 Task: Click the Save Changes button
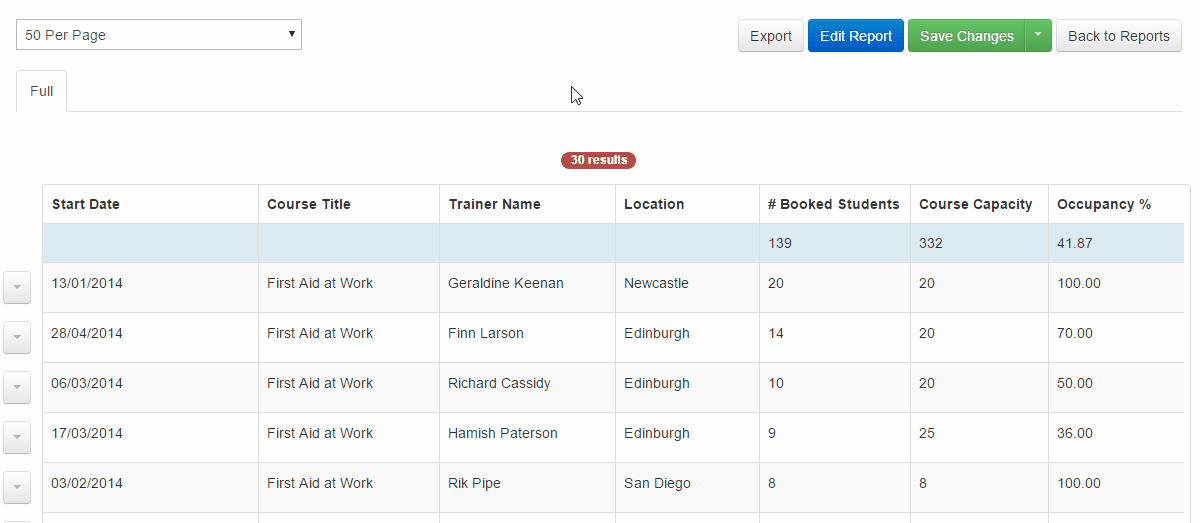coord(967,36)
